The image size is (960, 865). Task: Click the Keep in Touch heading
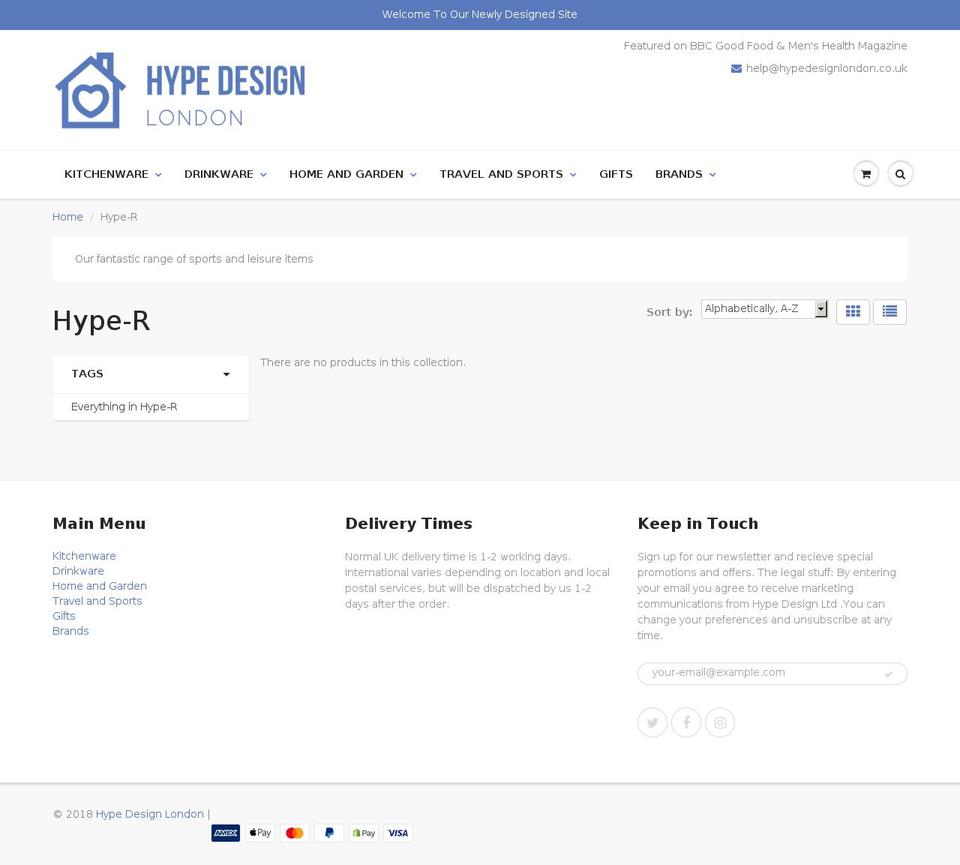click(697, 524)
